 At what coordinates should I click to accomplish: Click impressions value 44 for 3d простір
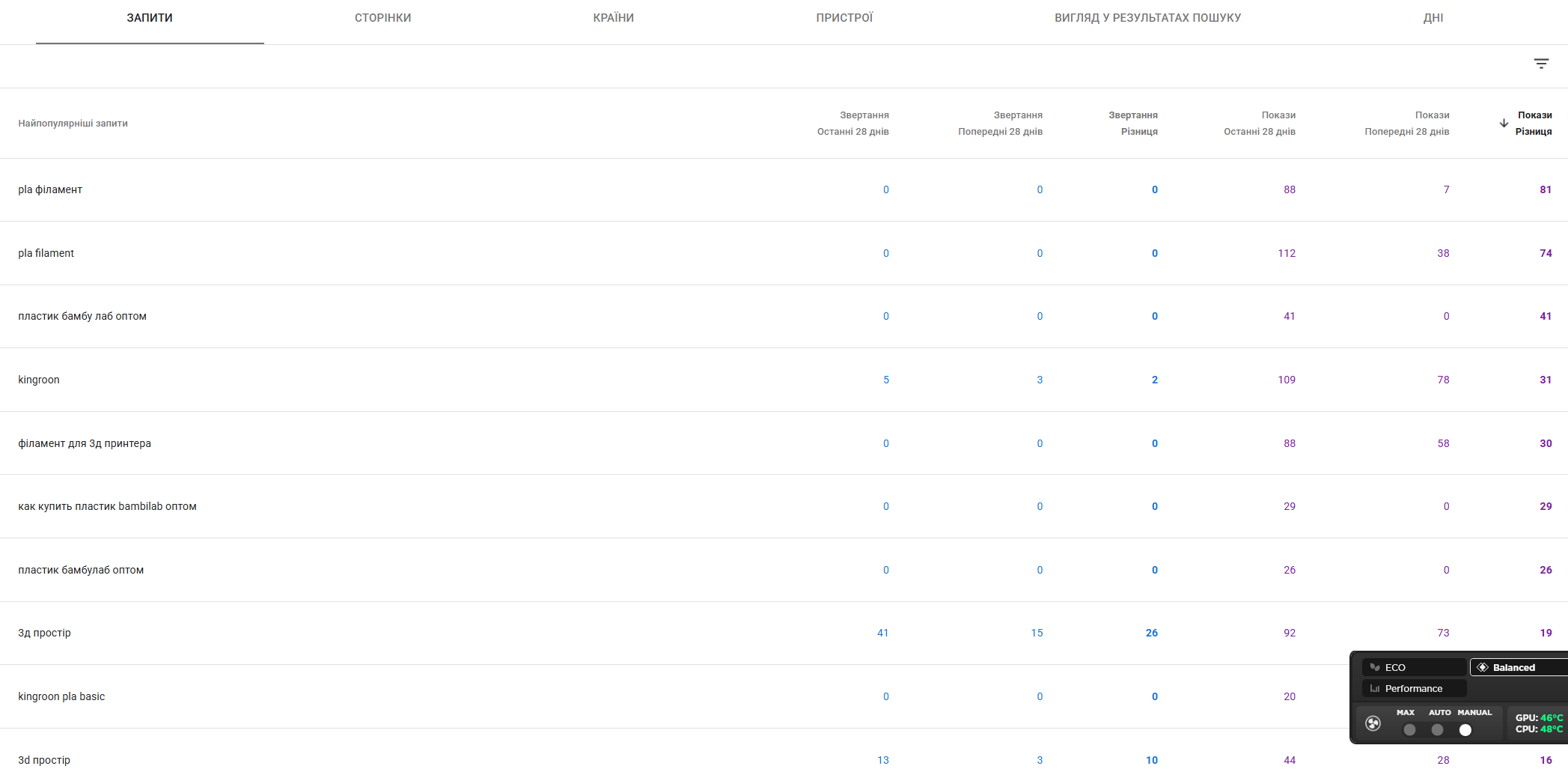coord(1290,760)
